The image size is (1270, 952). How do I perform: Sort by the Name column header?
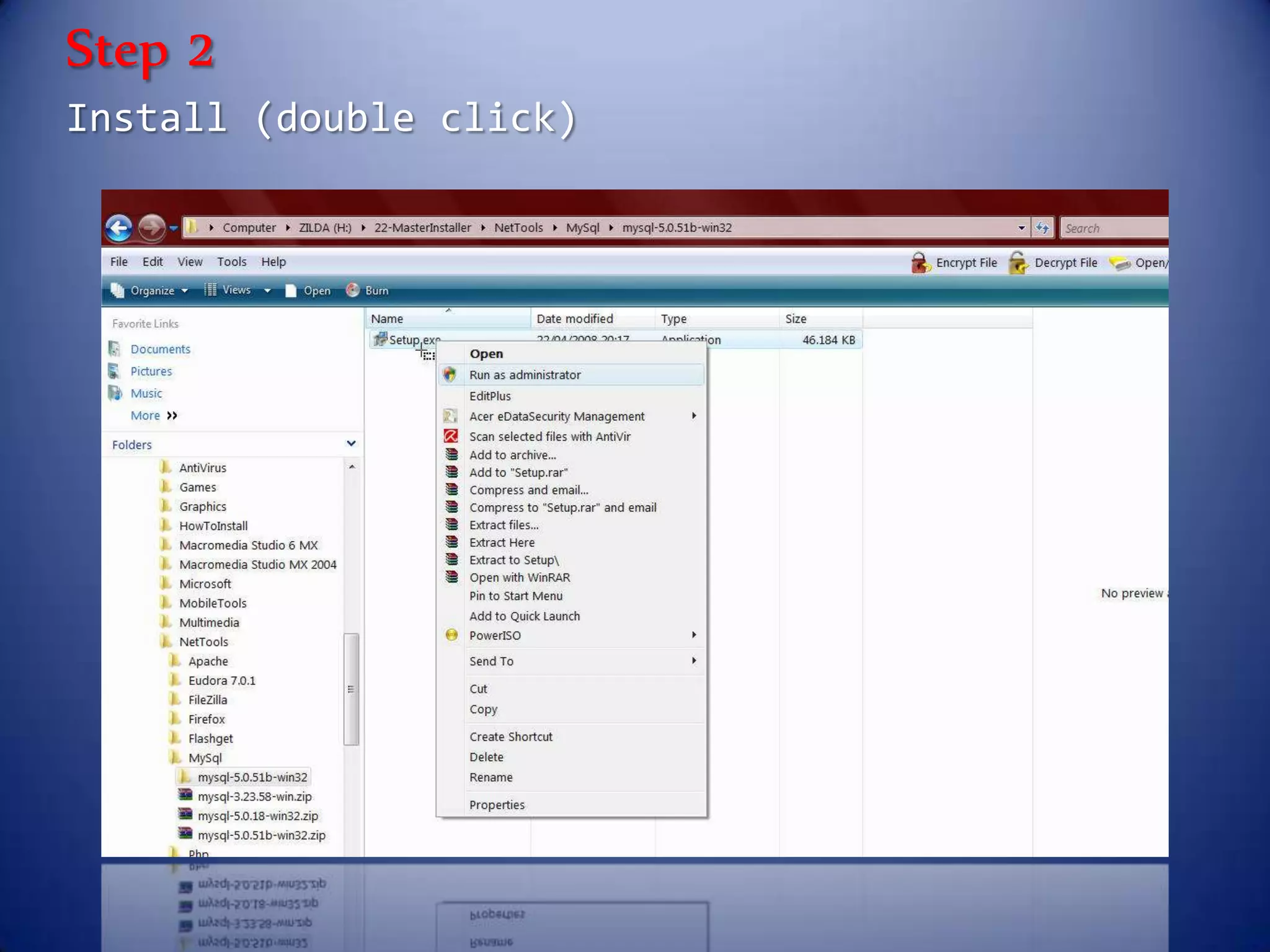(x=448, y=319)
